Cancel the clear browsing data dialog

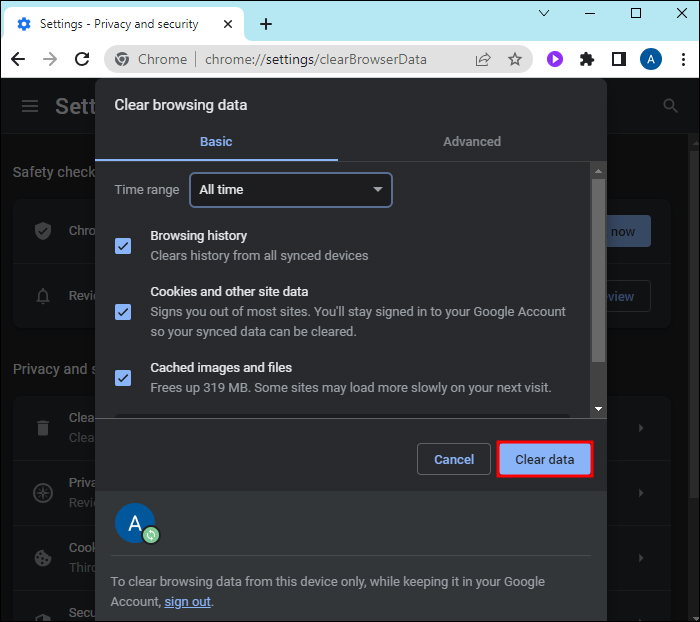pyautogui.click(x=454, y=459)
